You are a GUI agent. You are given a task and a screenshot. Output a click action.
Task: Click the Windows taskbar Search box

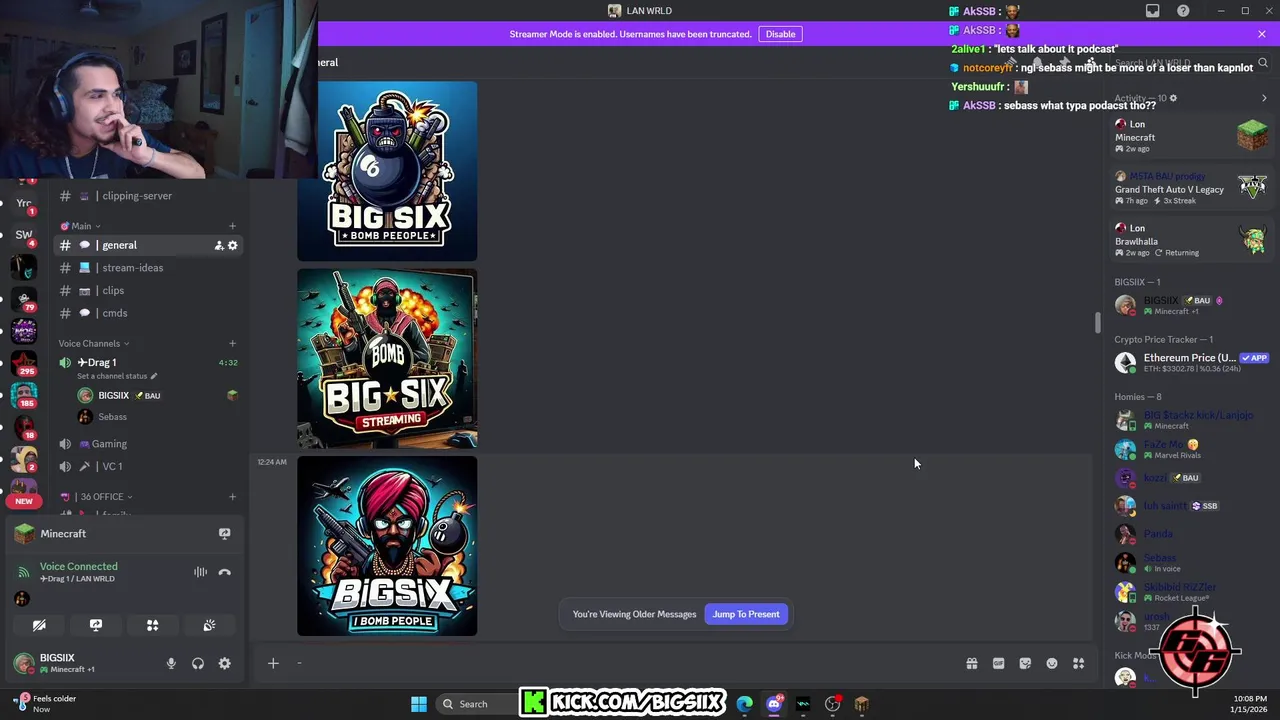(475, 704)
